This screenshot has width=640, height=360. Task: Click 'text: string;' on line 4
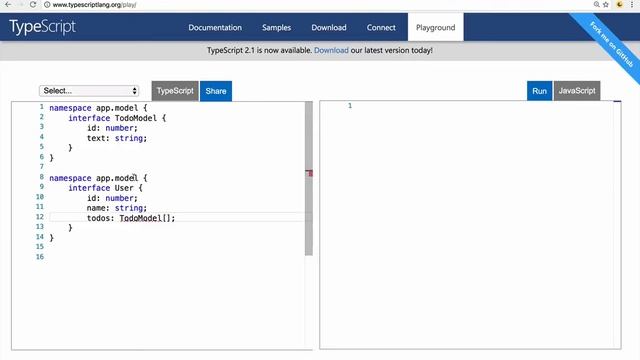tap(117, 138)
